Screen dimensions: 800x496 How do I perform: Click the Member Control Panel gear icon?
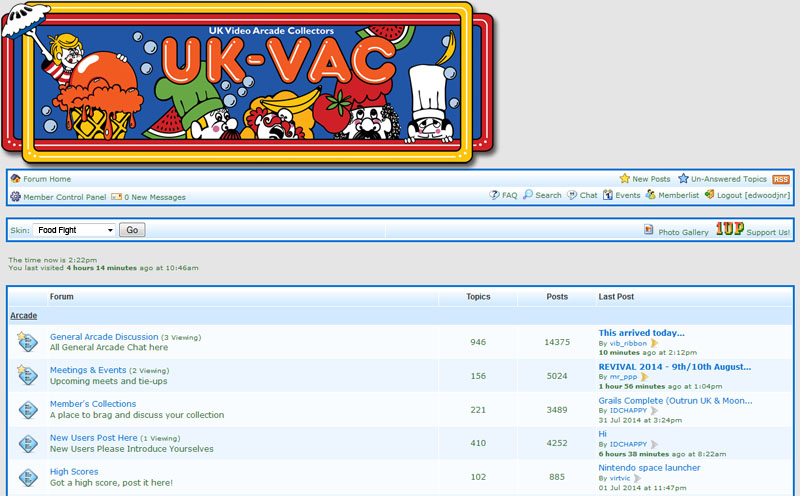point(15,196)
